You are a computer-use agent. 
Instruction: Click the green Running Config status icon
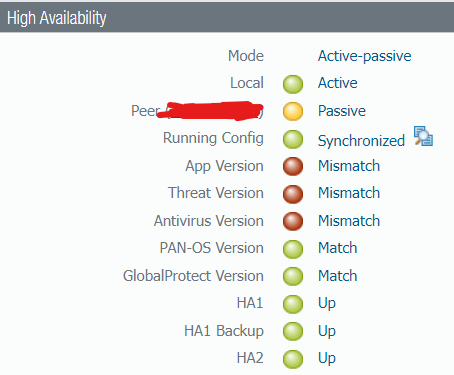tap(293, 139)
